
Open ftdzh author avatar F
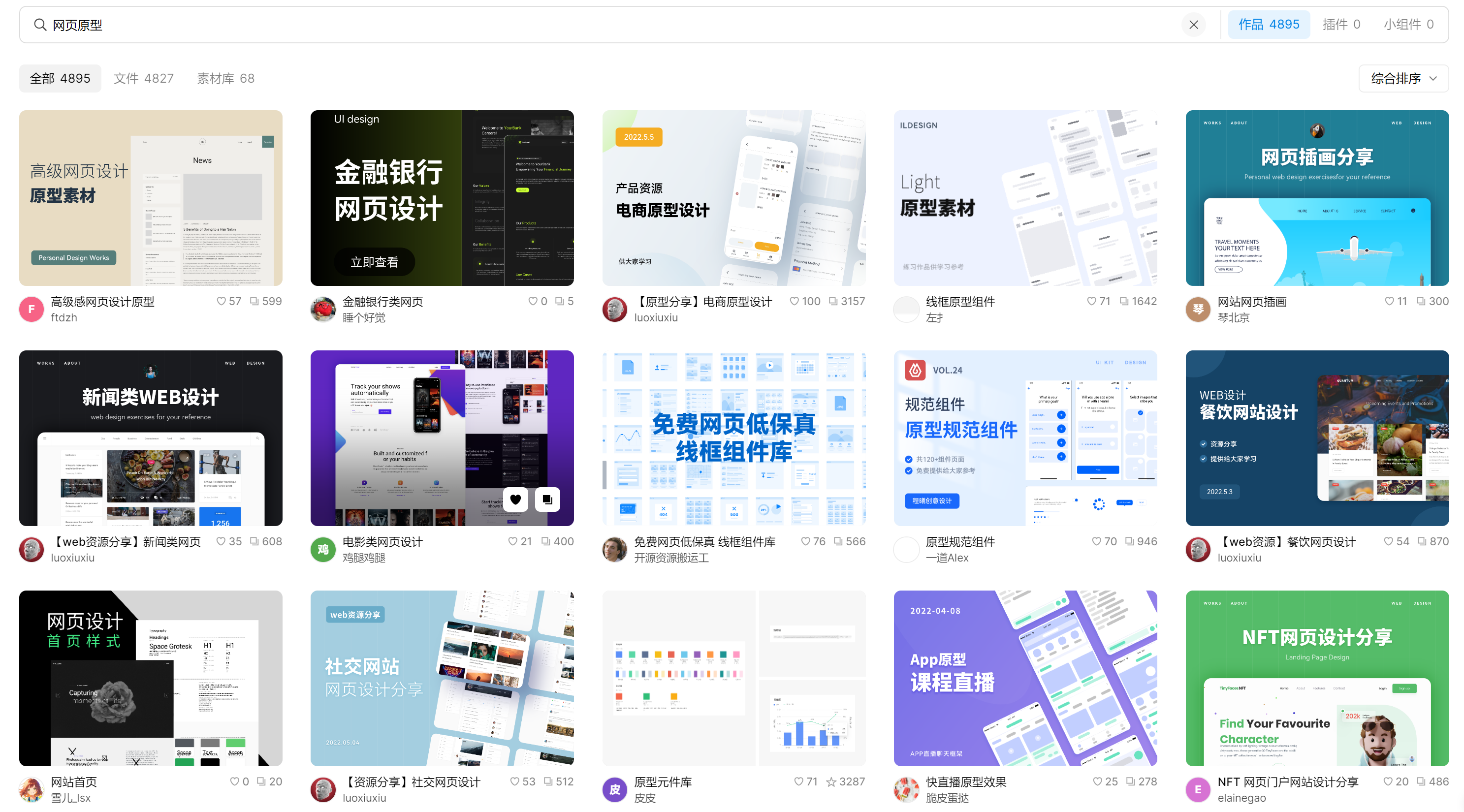point(31,309)
